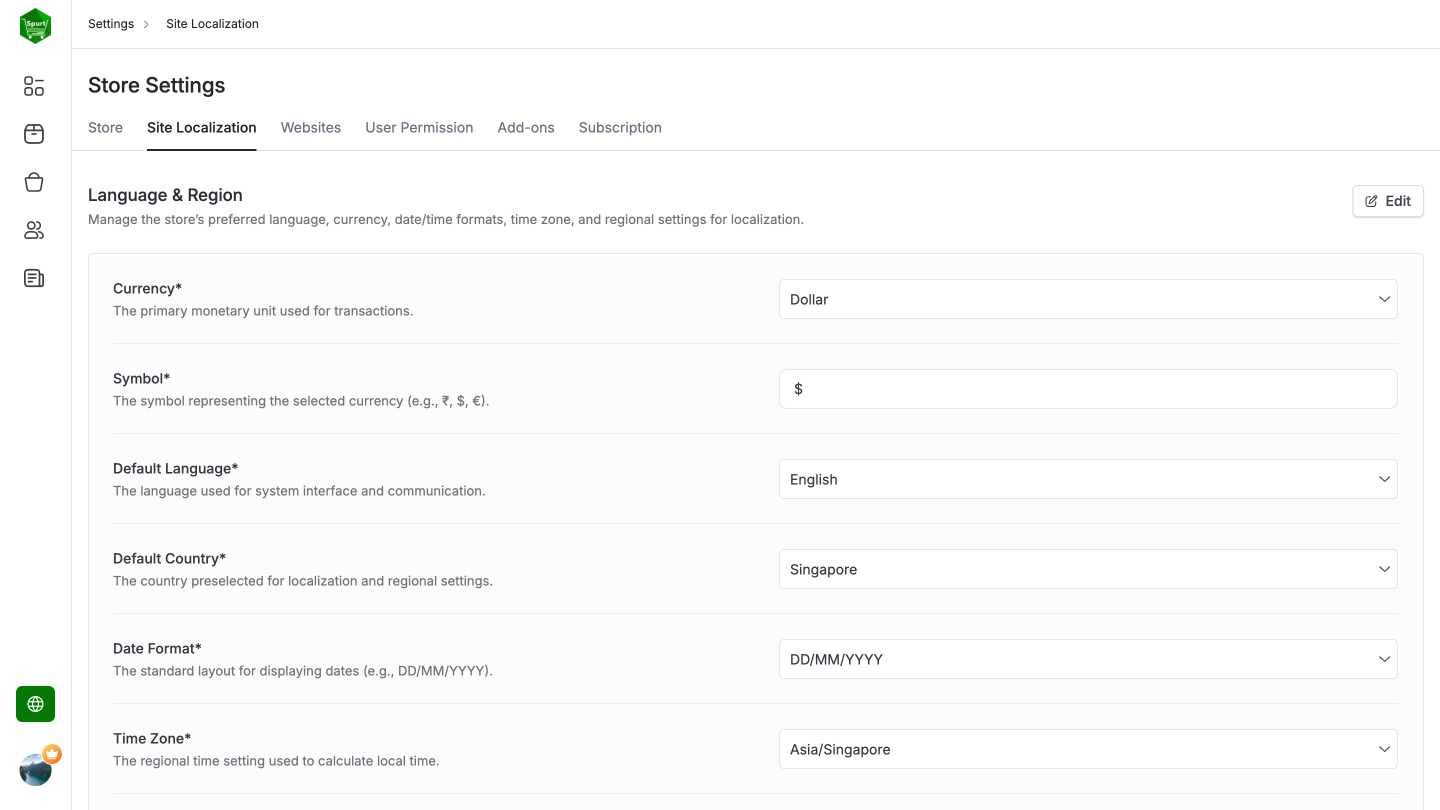Expand the Date Format dropdown
Viewport: 1440px width, 810px height.
coord(1088,658)
